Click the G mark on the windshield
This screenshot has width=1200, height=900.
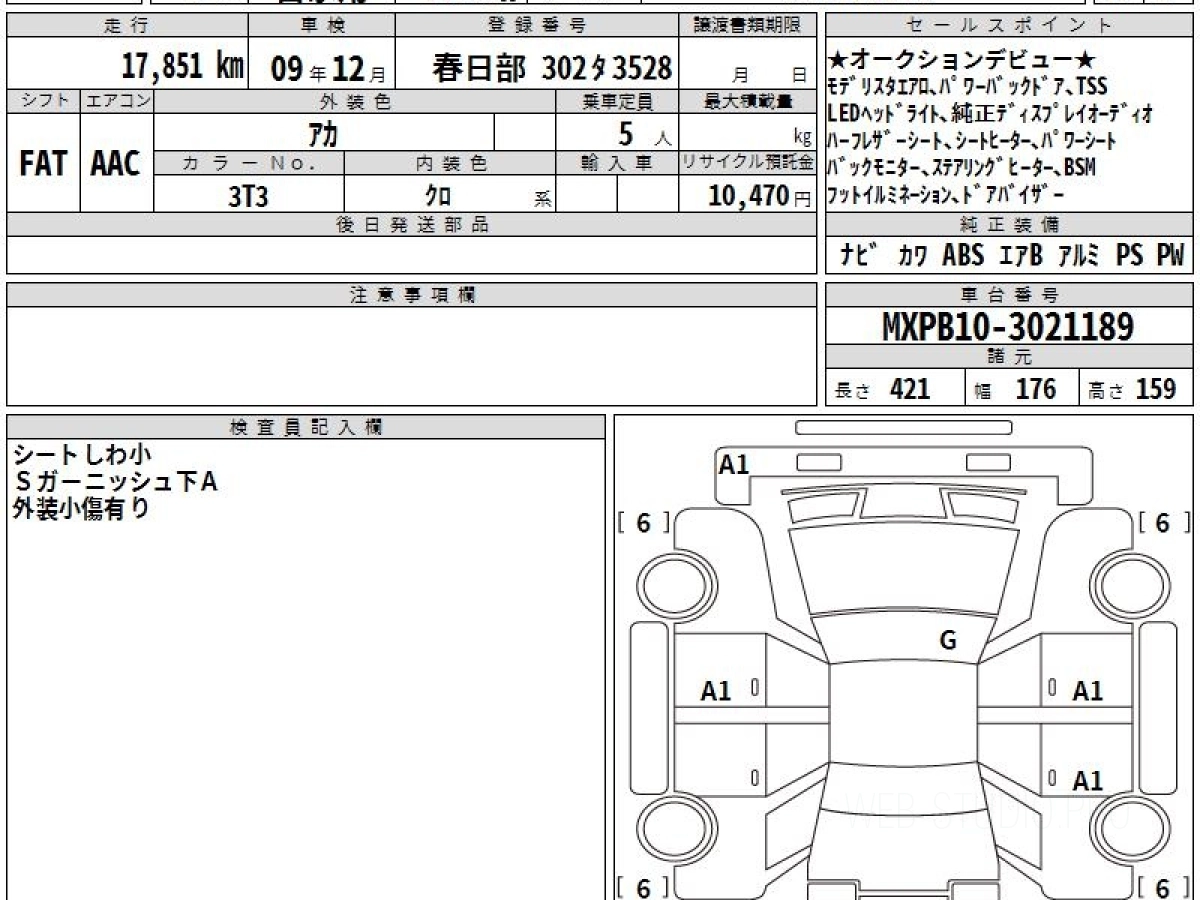coord(948,641)
